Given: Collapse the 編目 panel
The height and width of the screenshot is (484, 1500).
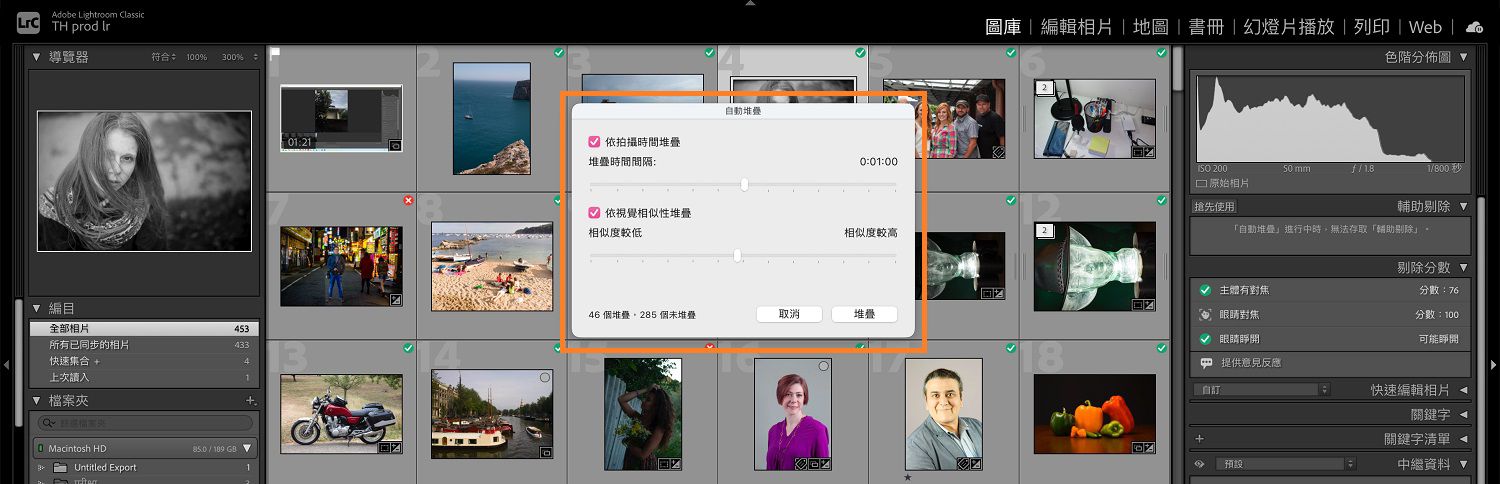Looking at the screenshot, I should [37, 308].
